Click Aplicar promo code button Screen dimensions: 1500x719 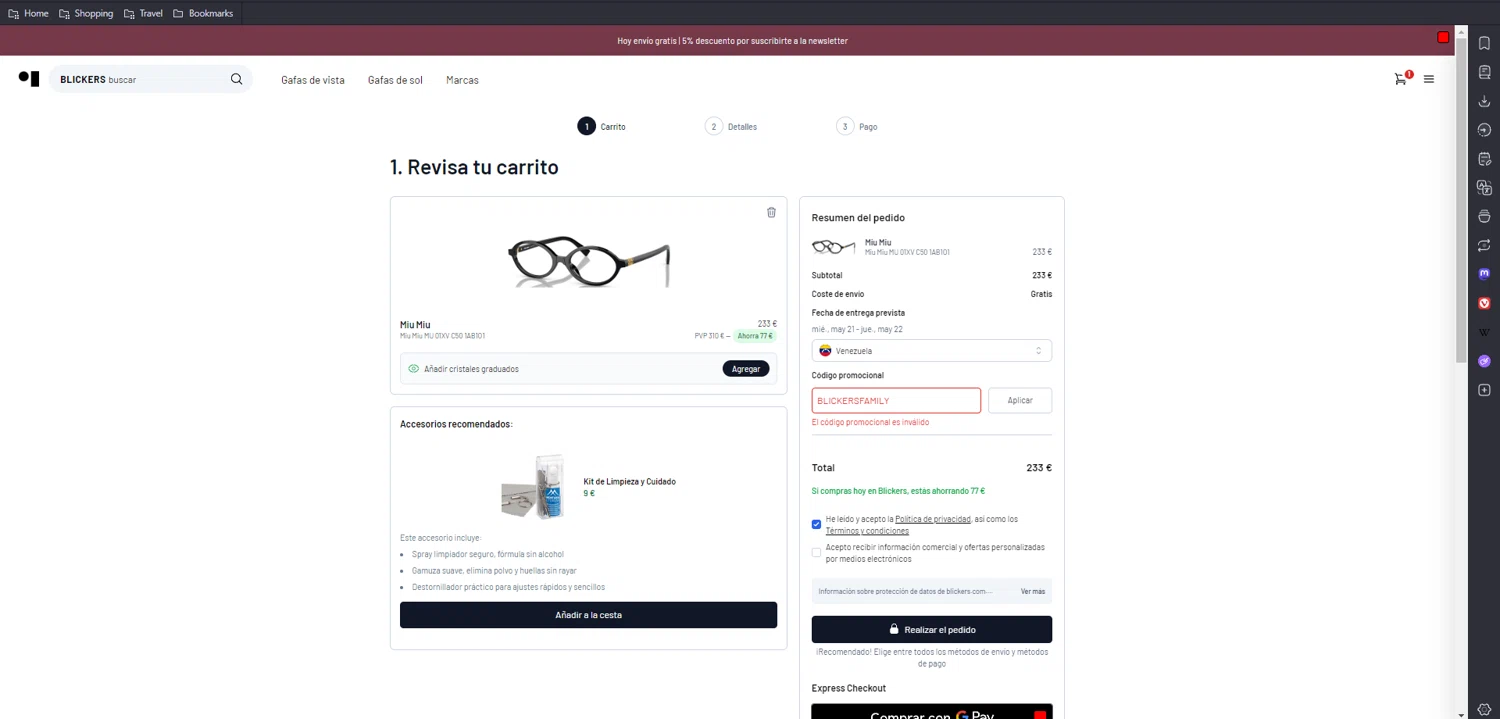coord(1020,400)
